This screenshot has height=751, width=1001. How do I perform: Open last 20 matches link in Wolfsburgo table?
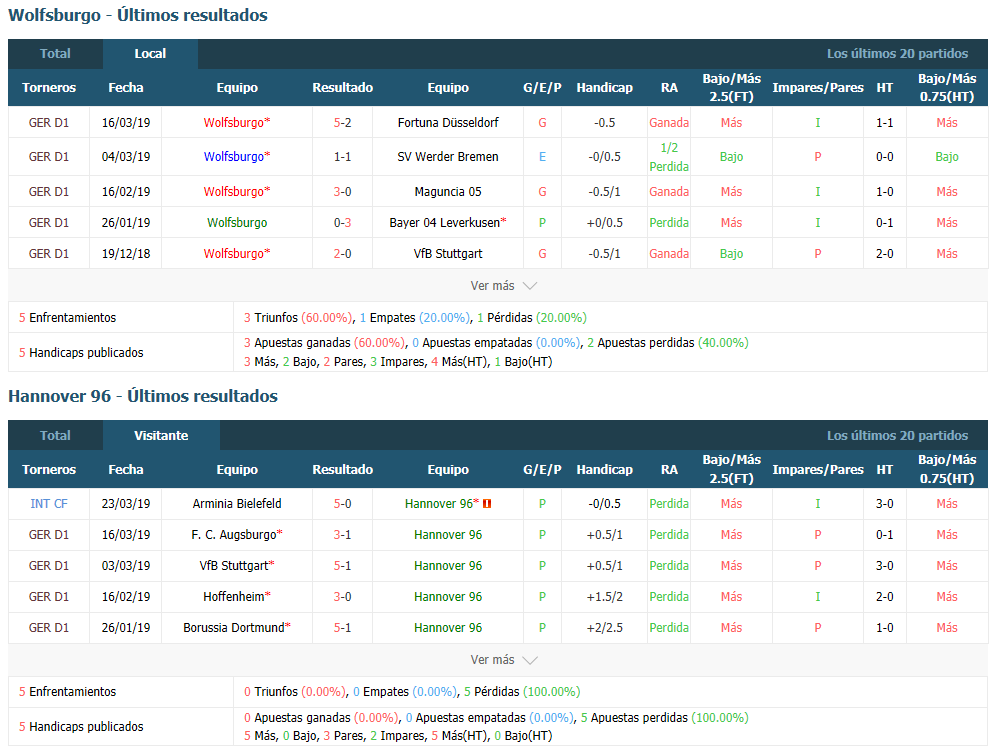[x=897, y=54]
